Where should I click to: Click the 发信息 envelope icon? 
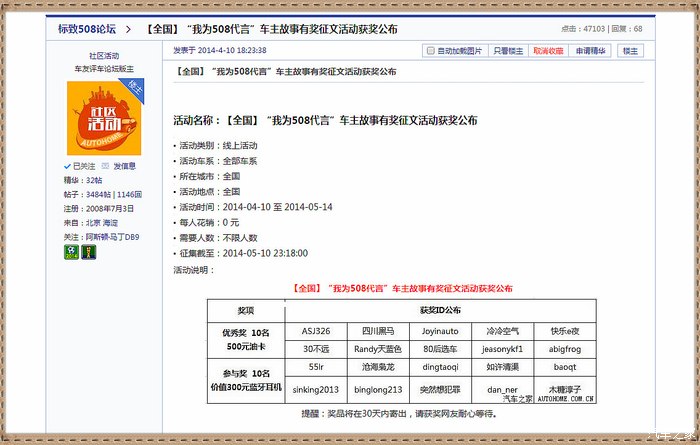[106, 166]
